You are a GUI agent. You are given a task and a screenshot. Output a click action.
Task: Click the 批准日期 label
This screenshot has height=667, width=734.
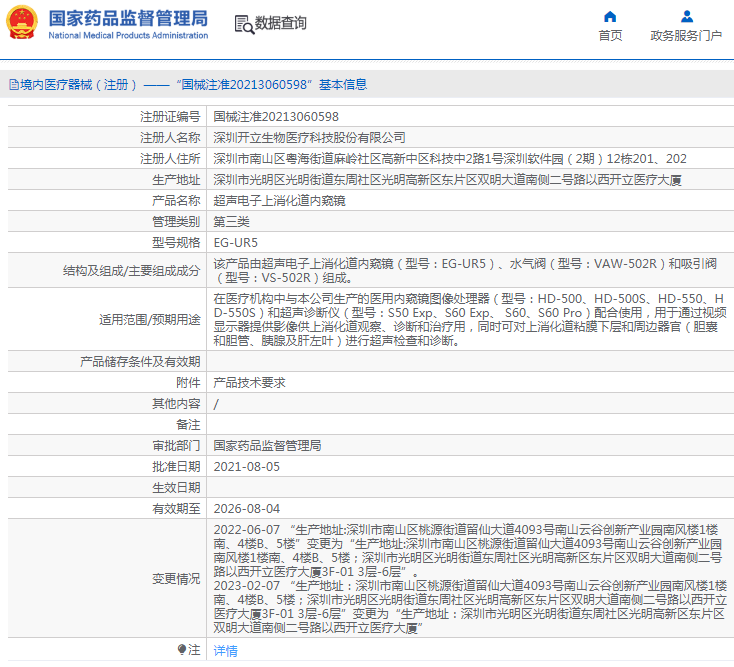pyautogui.click(x=176, y=467)
